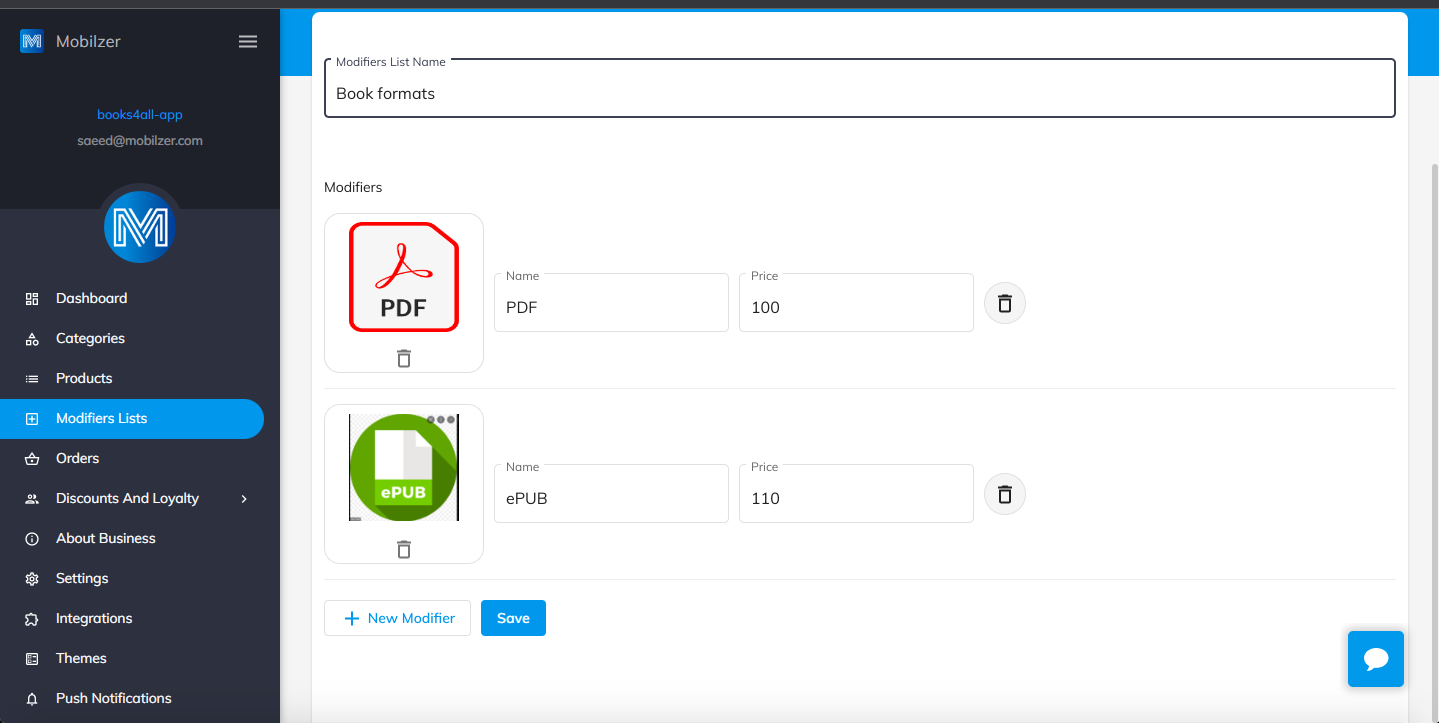Click the books4all-app link

click(140, 115)
